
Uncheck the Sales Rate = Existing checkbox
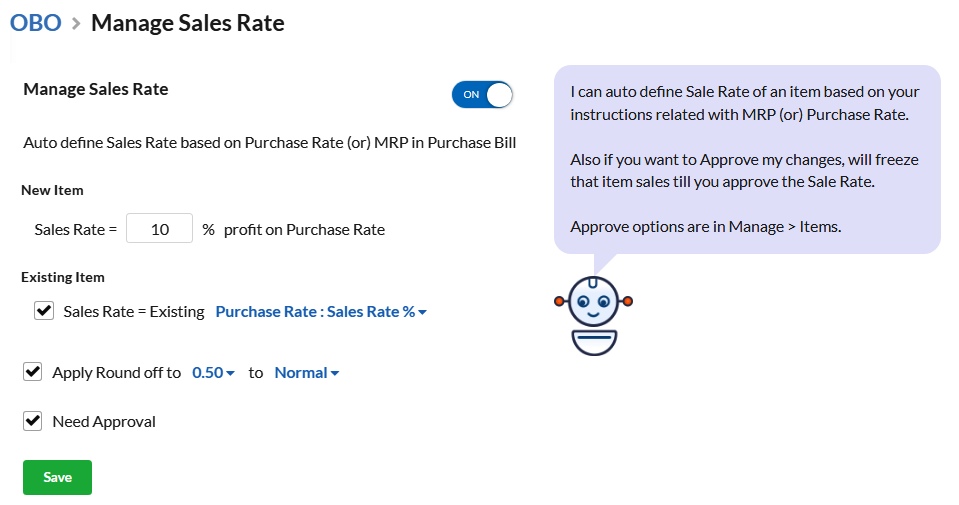point(44,311)
